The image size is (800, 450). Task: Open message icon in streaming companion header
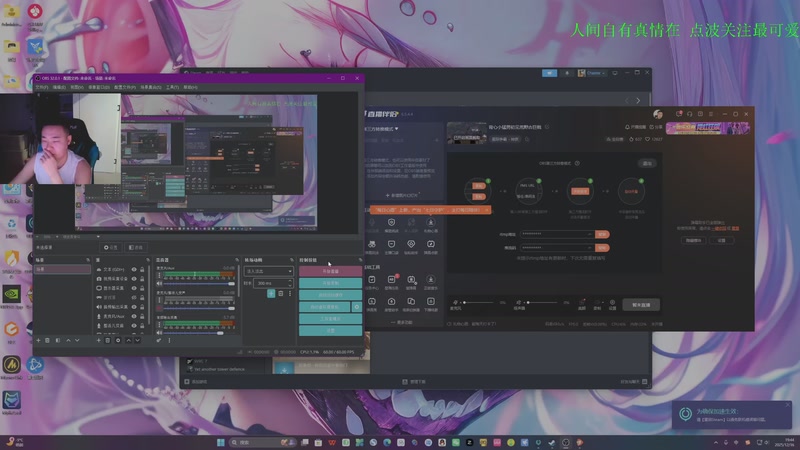click(x=679, y=114)
